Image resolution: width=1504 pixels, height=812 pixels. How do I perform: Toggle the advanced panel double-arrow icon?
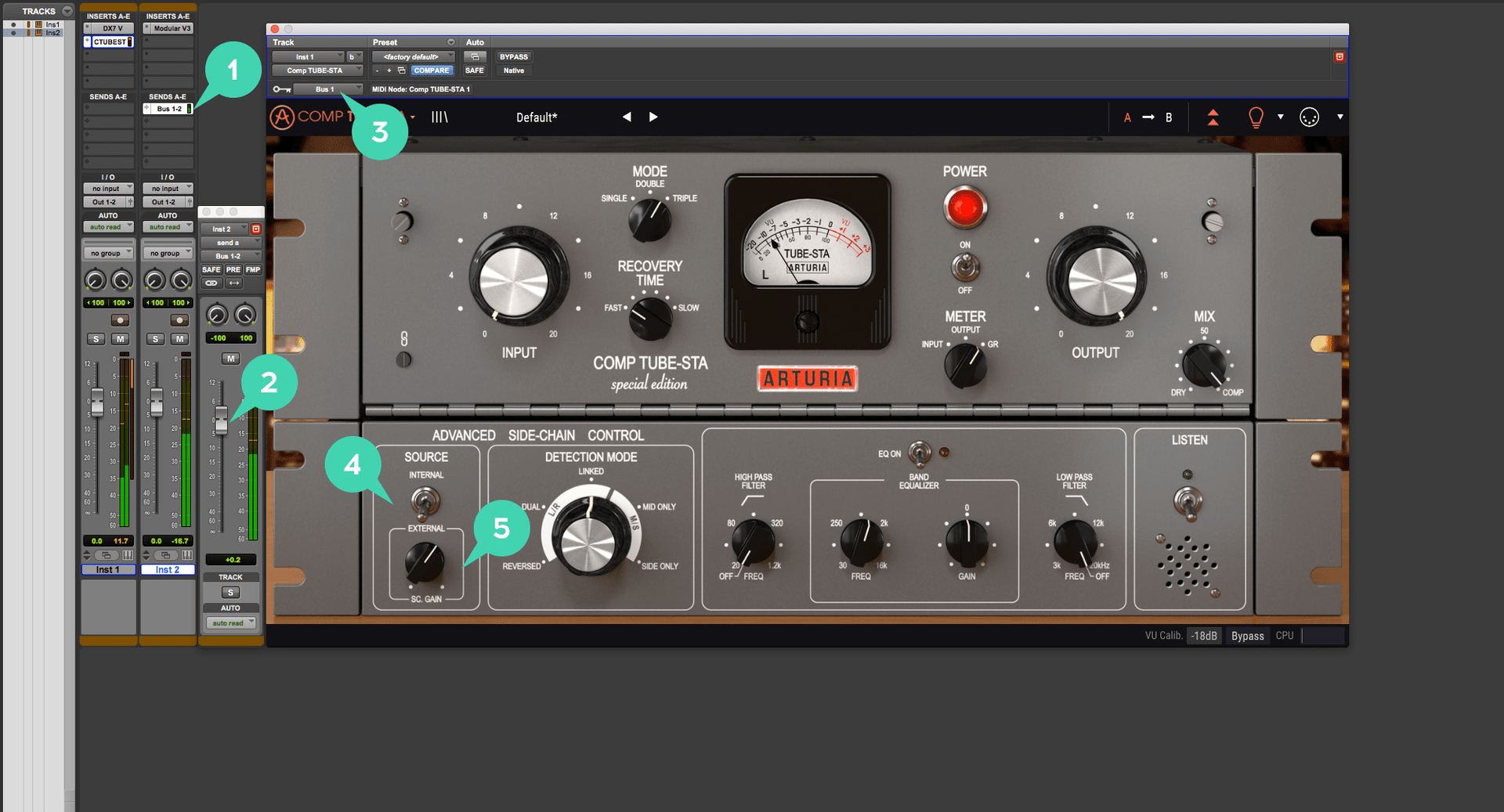coord(1213,117)
